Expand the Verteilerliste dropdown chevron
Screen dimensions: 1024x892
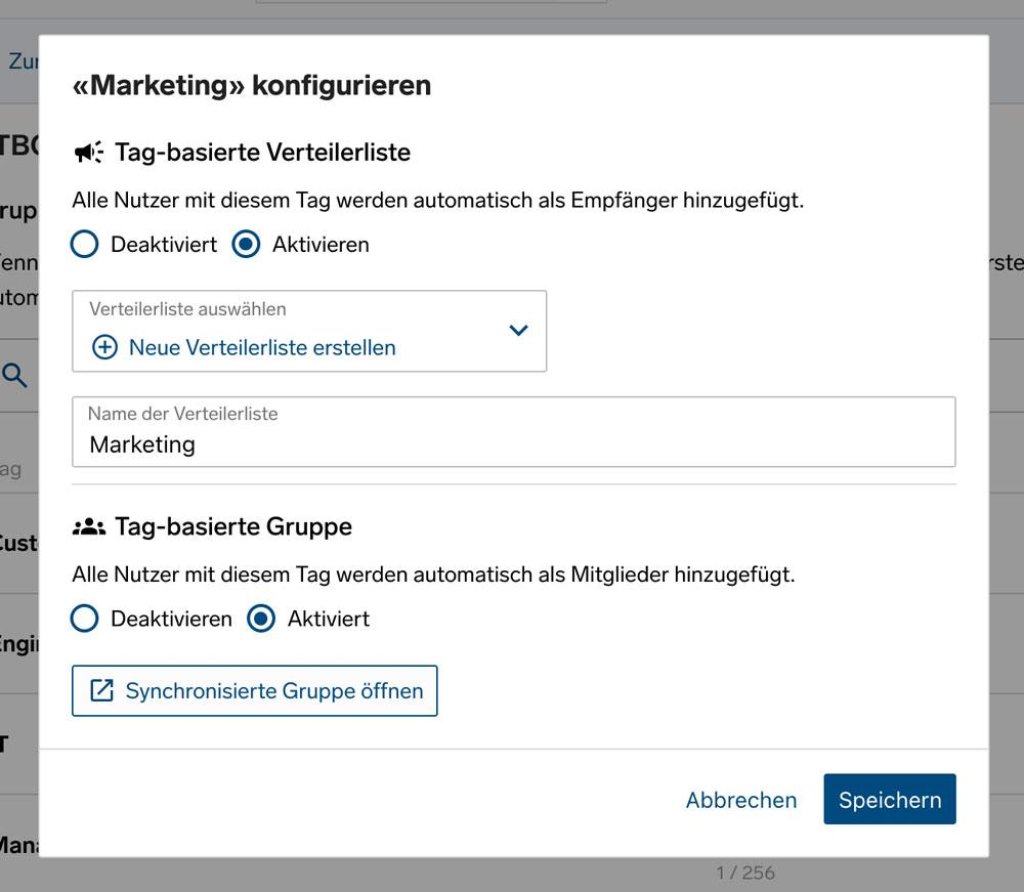[x=518, y=330]
